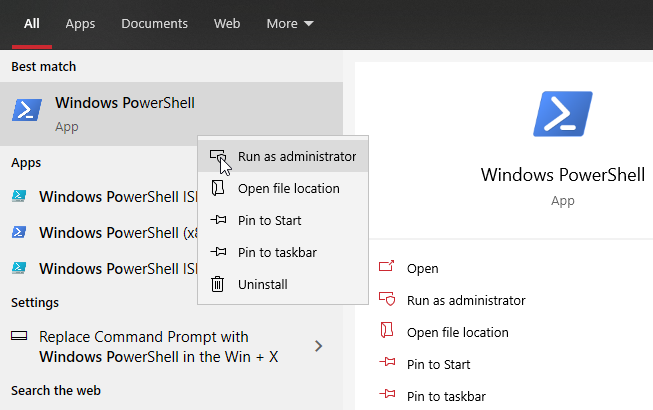The height and width of the screenshot is (410, 653).
Task: Click the PowerShell (x86) app icon
Action: click(19, 231)
